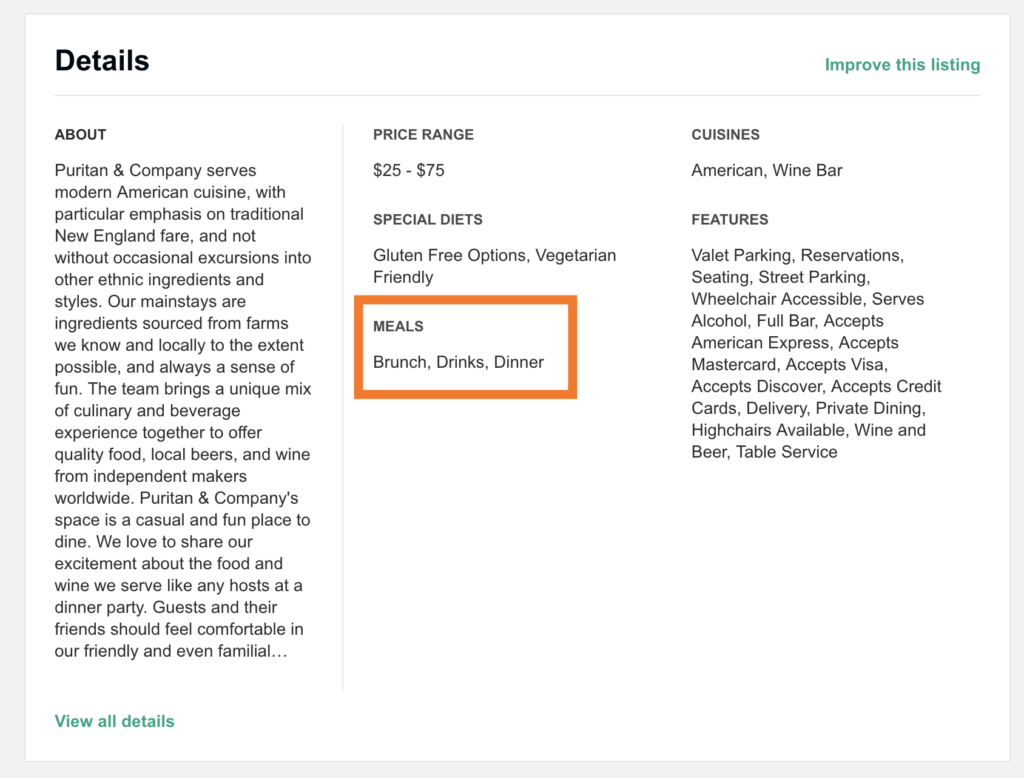
Task: Click the FEATURES label
Action: (729, 220)
